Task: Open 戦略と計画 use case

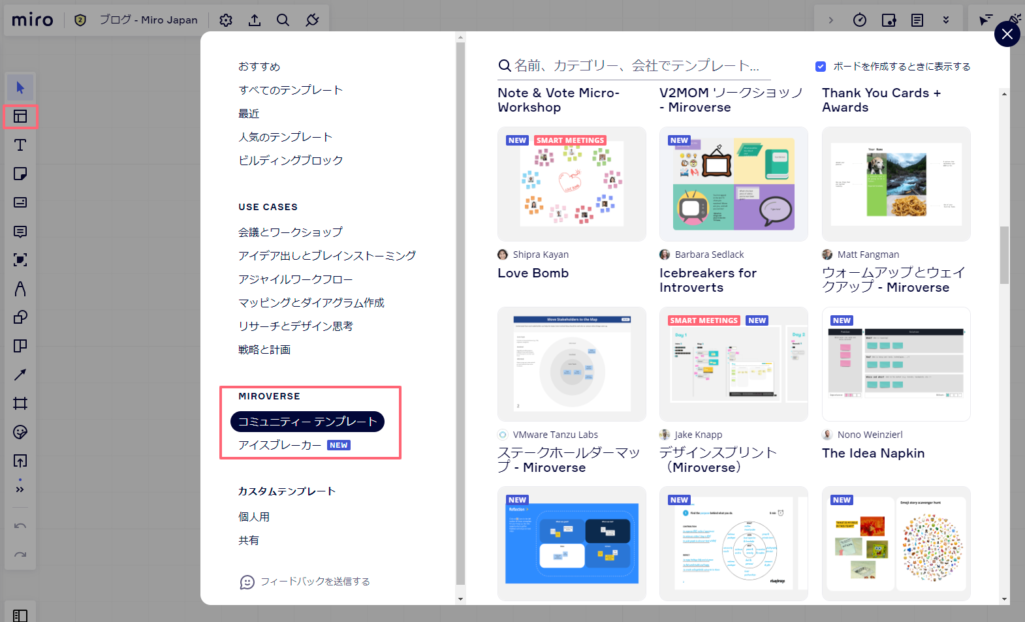Action: pyautogui.click(x=264, y=350)
